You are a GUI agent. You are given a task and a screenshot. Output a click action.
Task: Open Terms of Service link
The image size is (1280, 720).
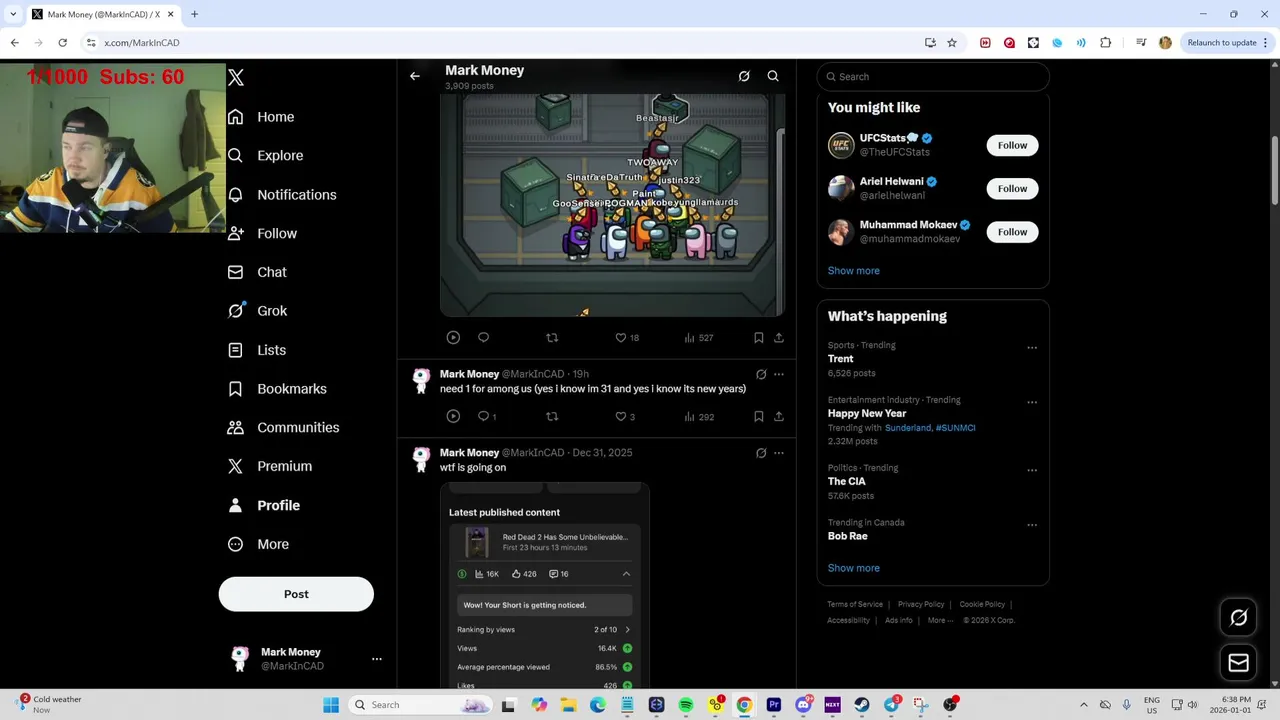[x=855, y=604]
